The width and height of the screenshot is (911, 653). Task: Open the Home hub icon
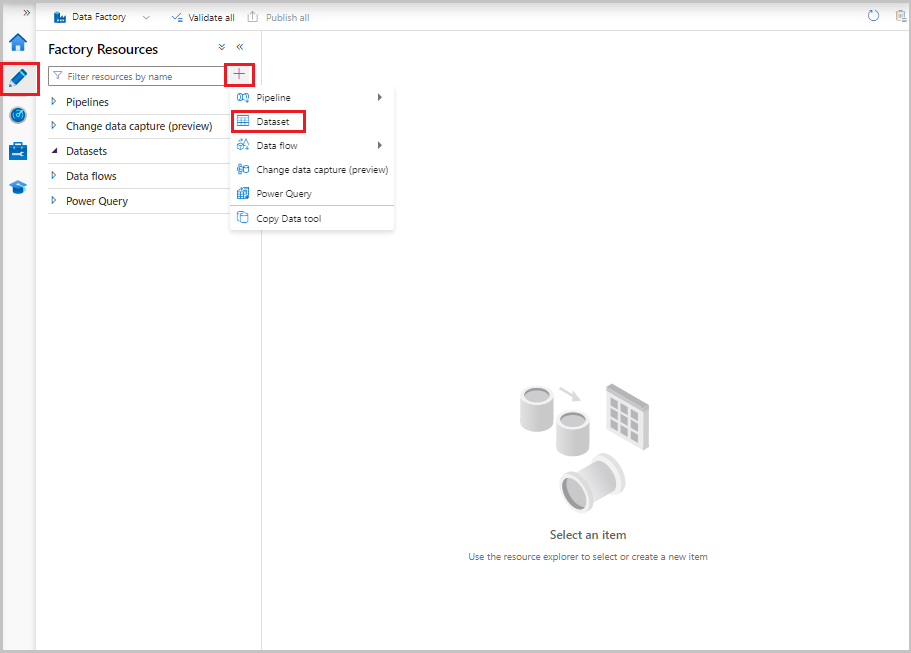click(x=18, y=42)
